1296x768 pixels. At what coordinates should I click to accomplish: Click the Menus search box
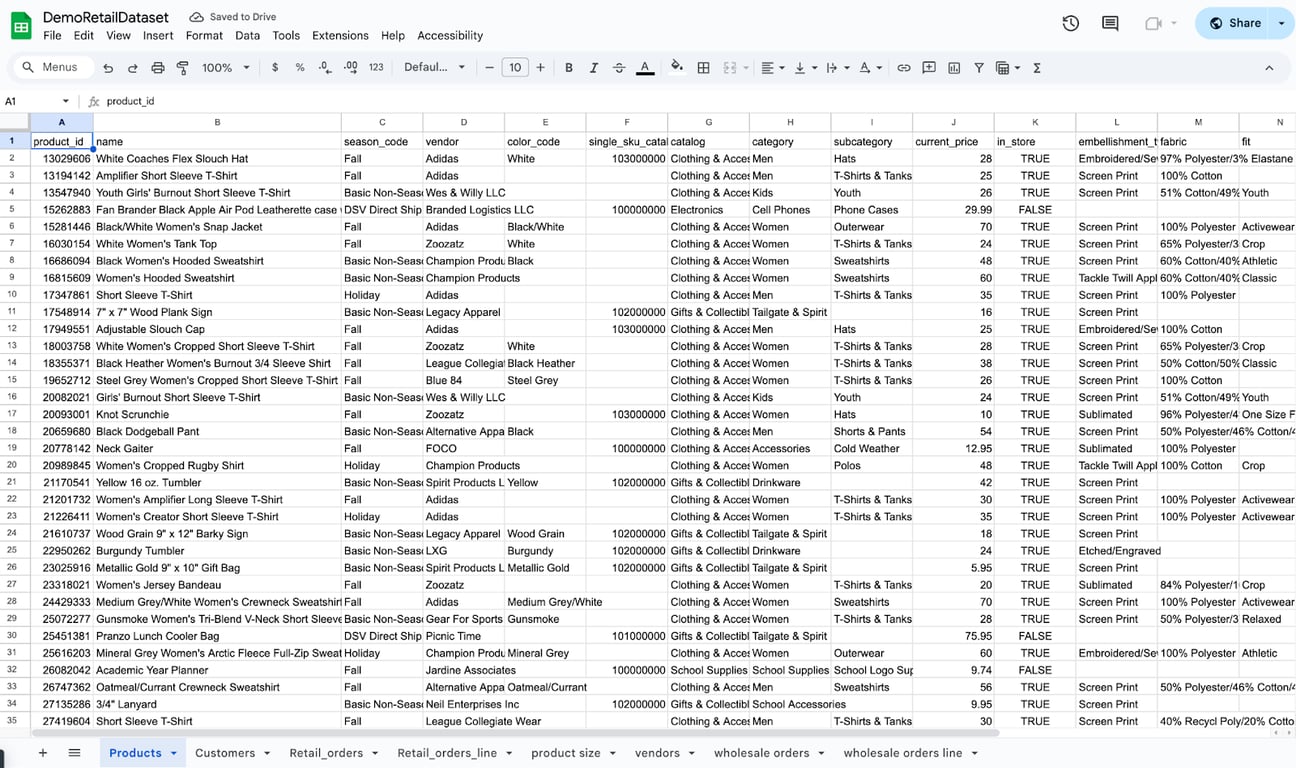tap(52, 67)
